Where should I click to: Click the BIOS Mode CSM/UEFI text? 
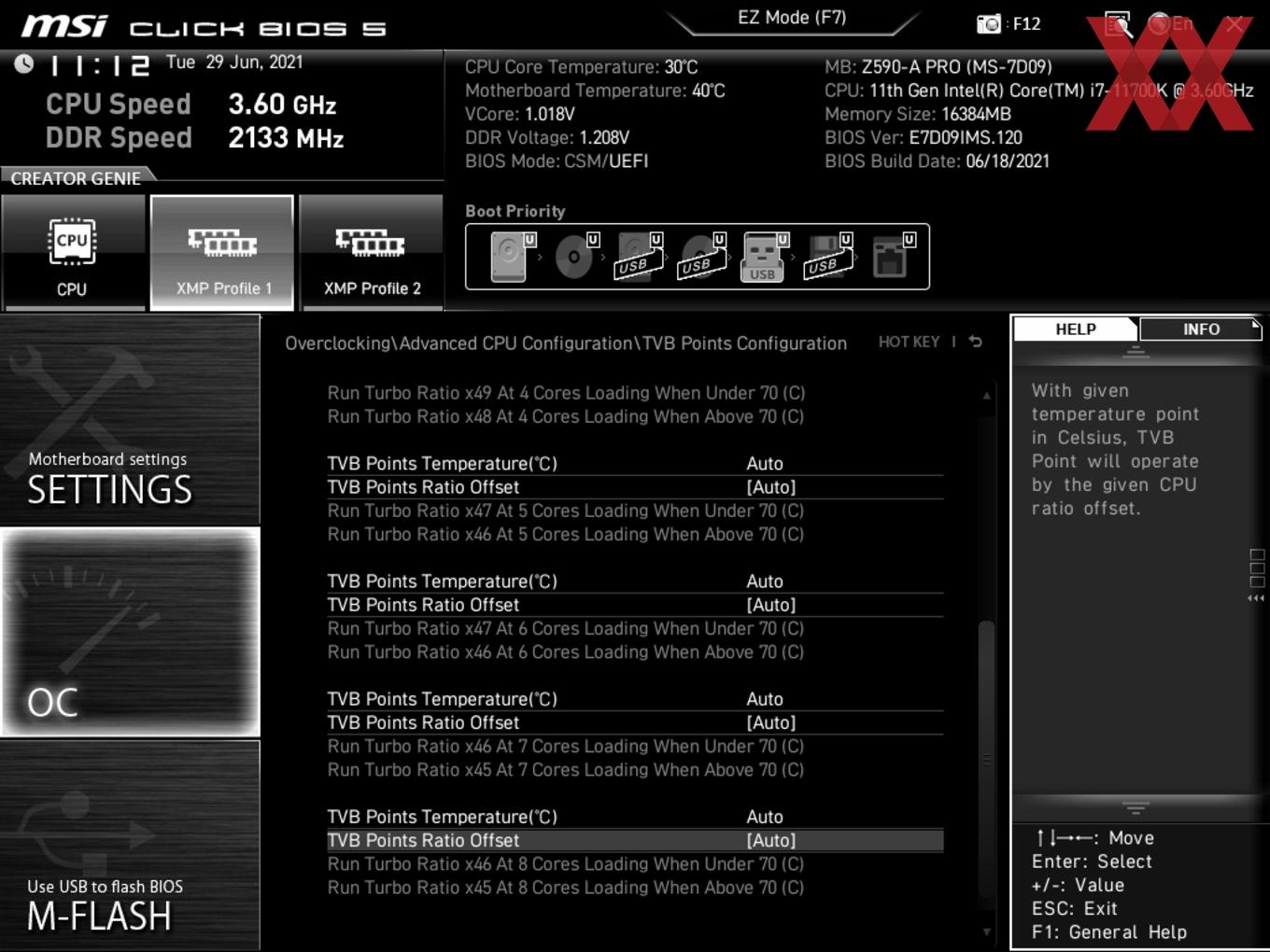point(557,161)
